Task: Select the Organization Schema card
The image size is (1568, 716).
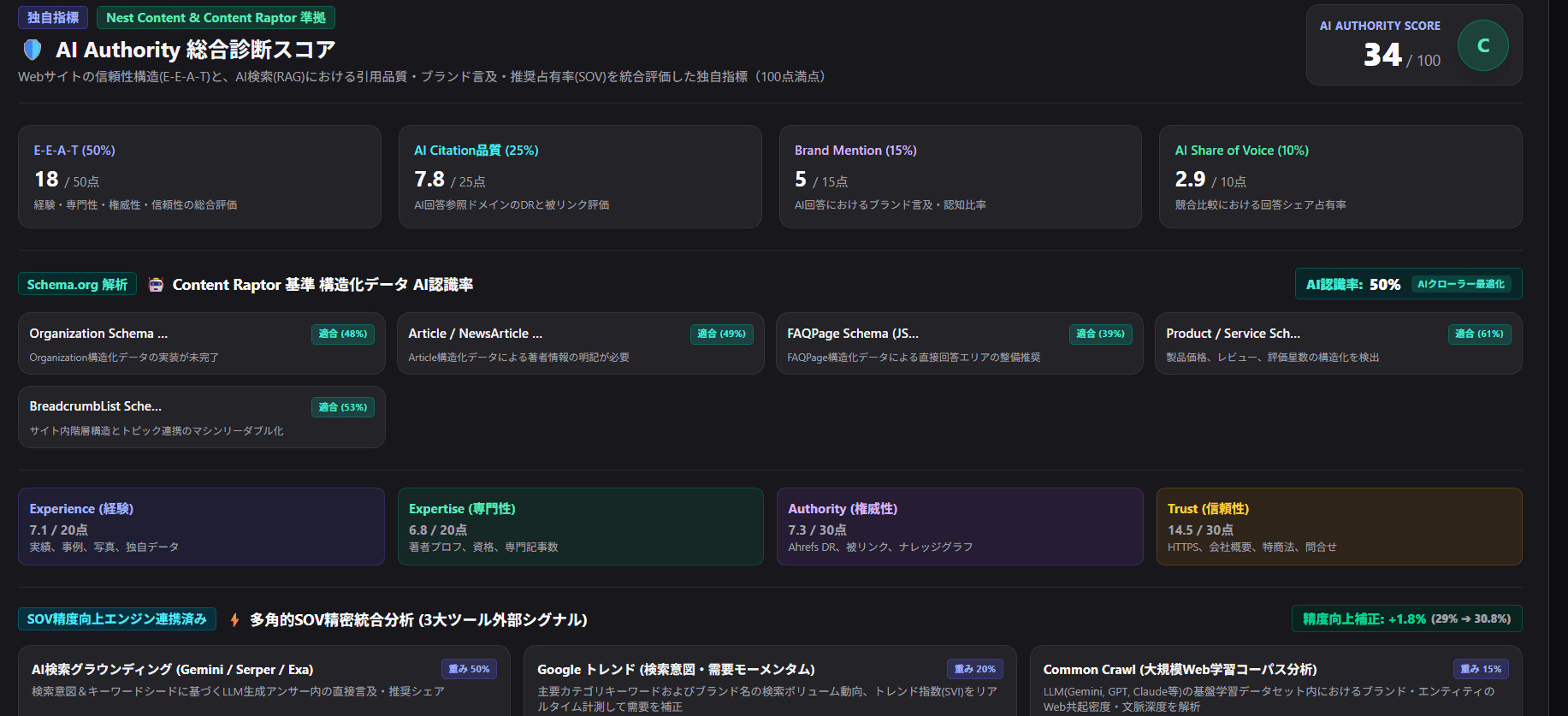Action: 201,344
